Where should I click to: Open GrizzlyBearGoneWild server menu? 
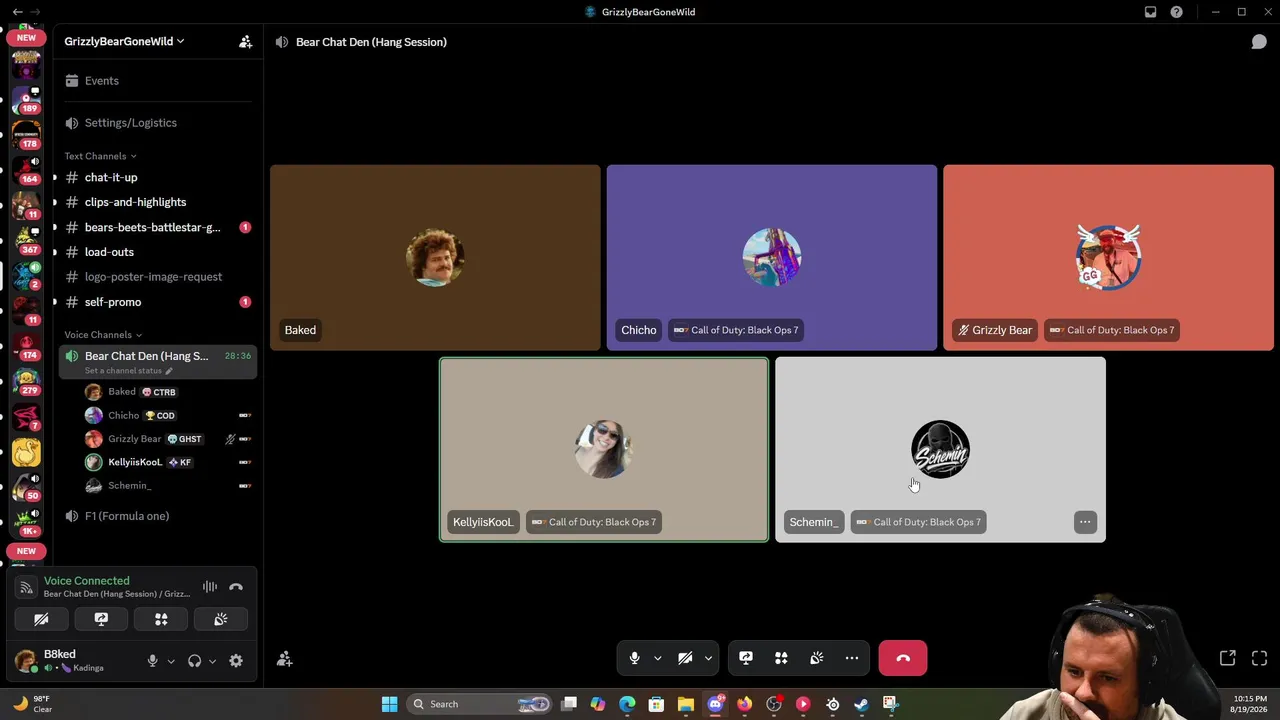[x=125, y=42]
